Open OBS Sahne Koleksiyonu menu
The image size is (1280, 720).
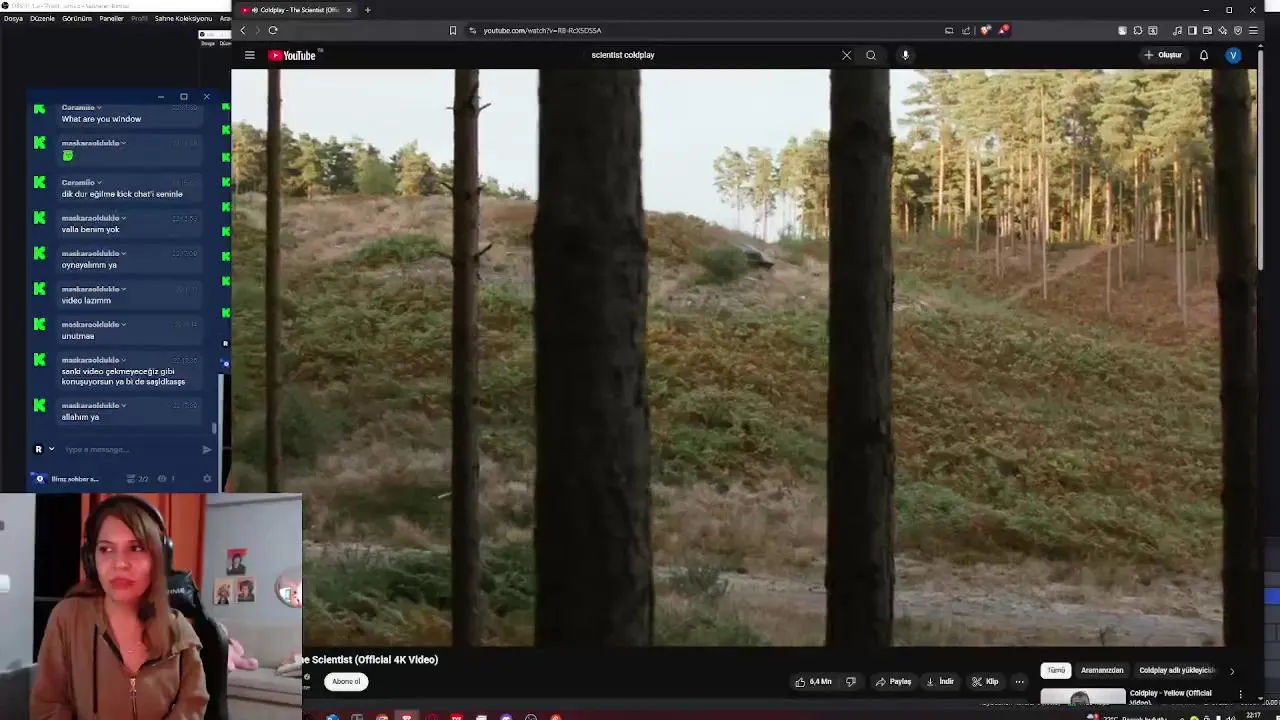coord(183,18)
